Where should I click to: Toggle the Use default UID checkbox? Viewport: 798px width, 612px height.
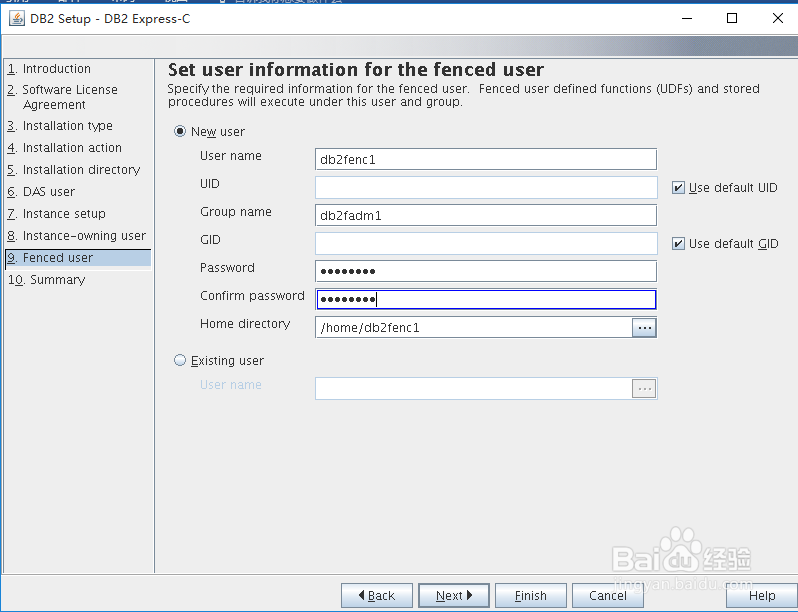(678, 188)
